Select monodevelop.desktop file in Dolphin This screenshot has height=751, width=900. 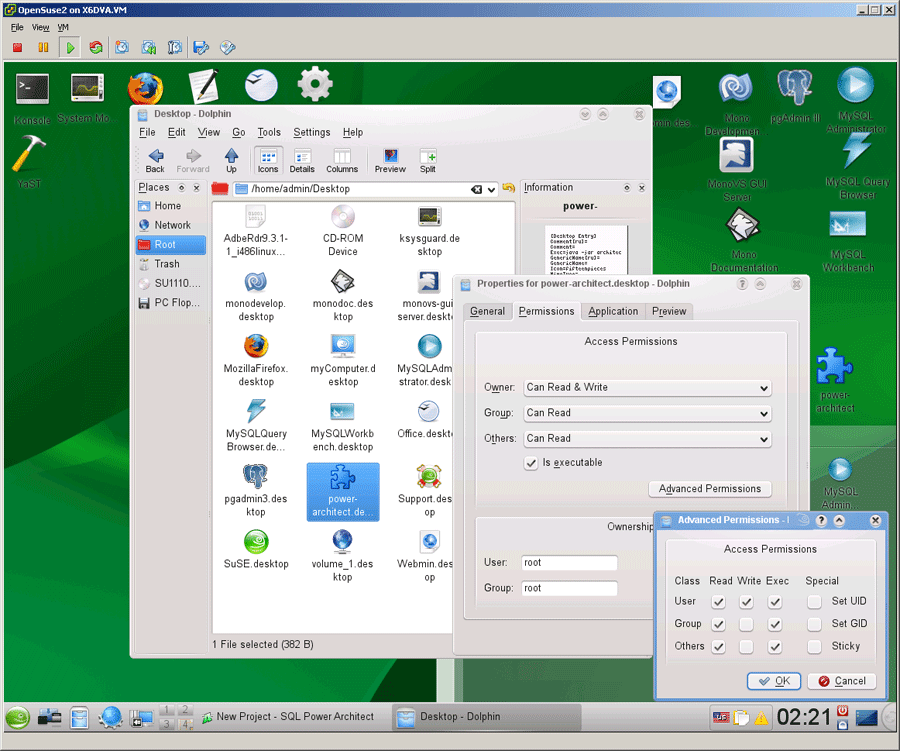point(256,296)
